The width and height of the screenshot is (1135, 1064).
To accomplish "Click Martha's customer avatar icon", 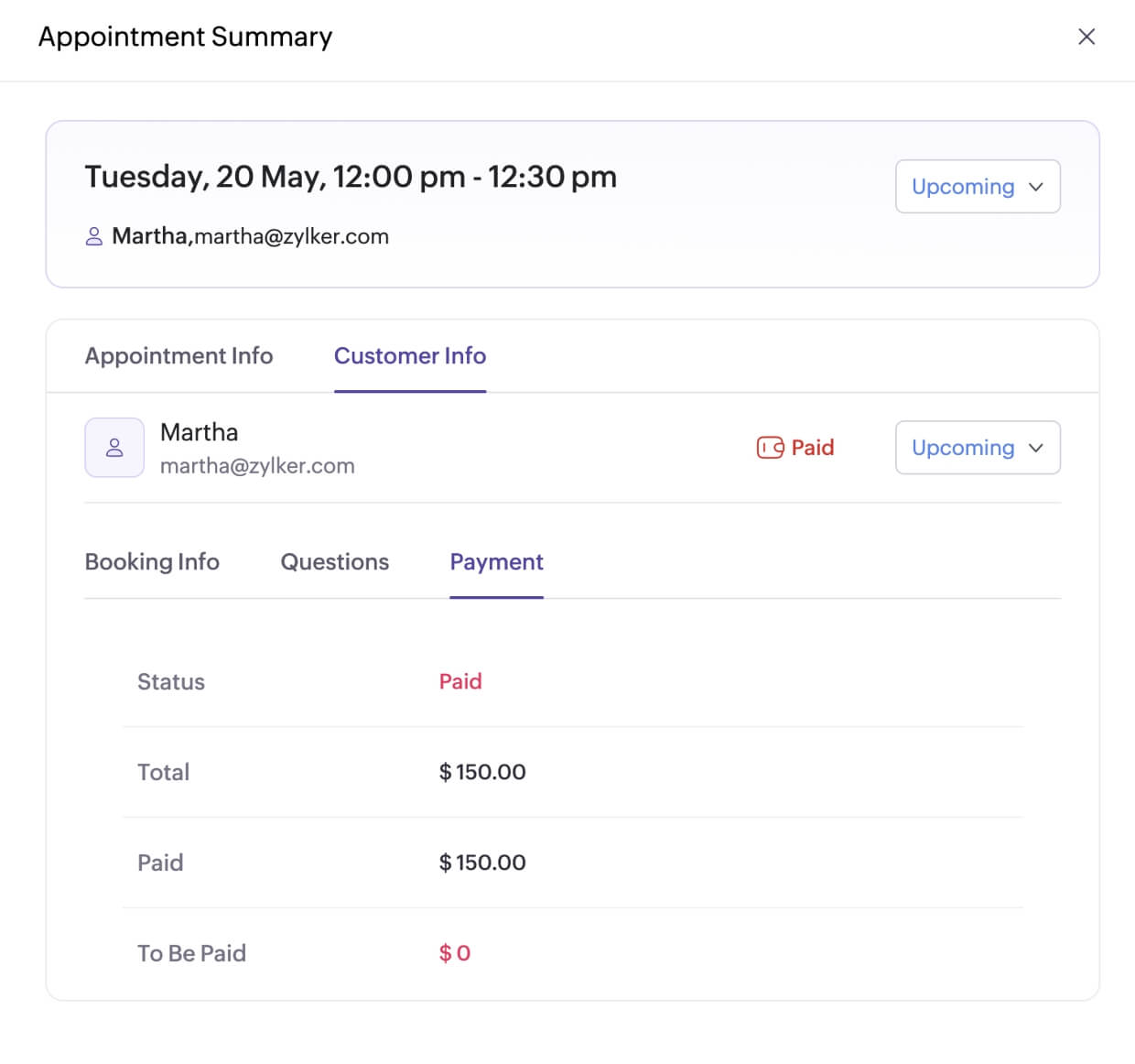I will (x=114, y=448).
